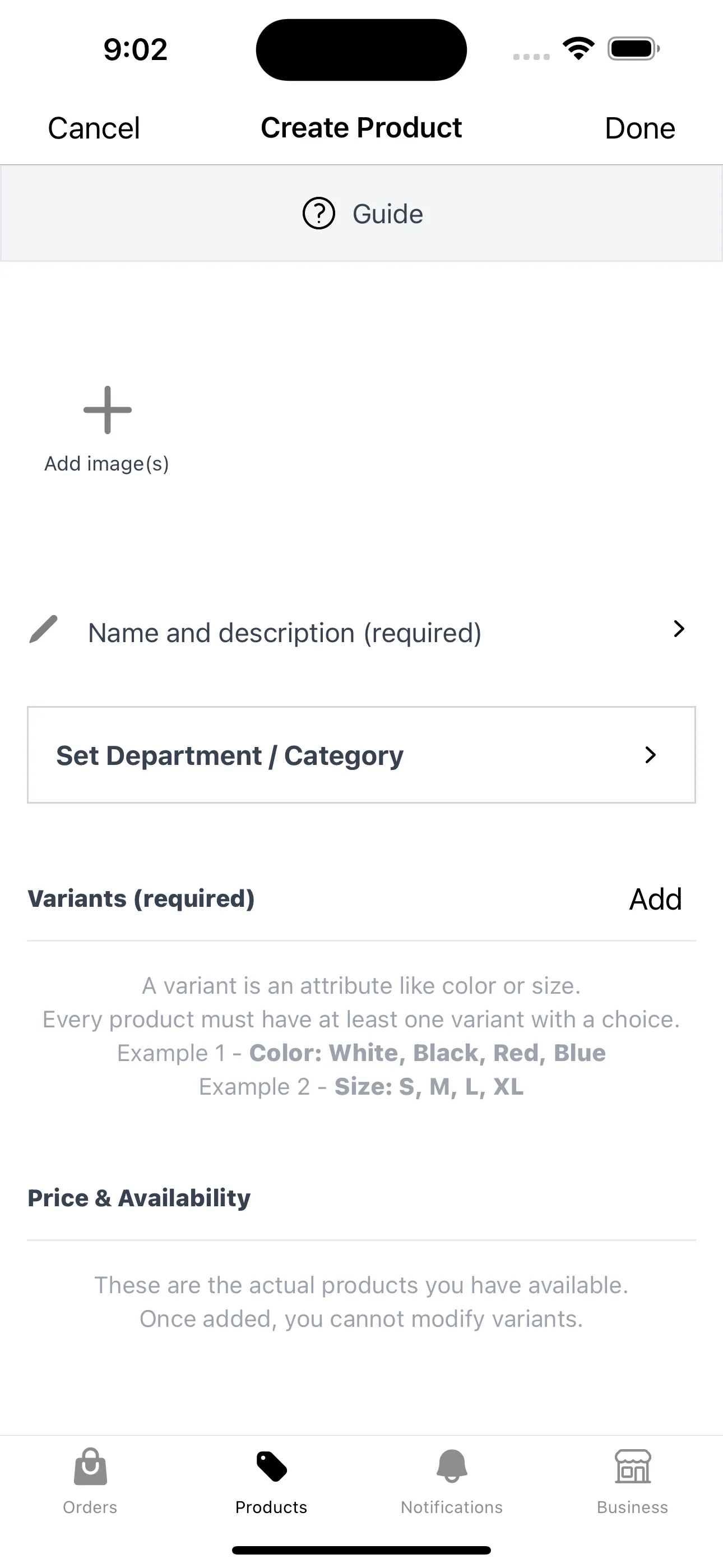This screenshot has width=723, height=1568.
Task: Open Name and description (required) row
Action: [284, 633]
